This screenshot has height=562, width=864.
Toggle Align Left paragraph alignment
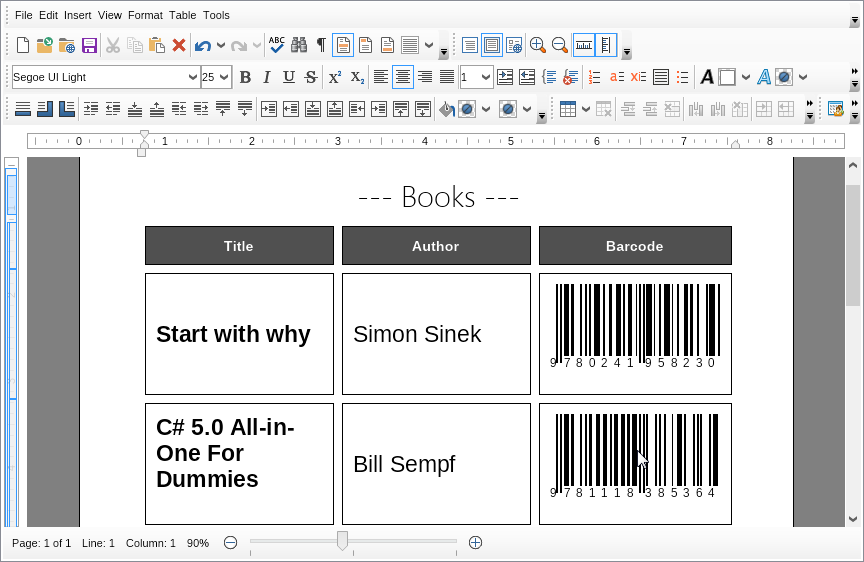click(381, 77)
